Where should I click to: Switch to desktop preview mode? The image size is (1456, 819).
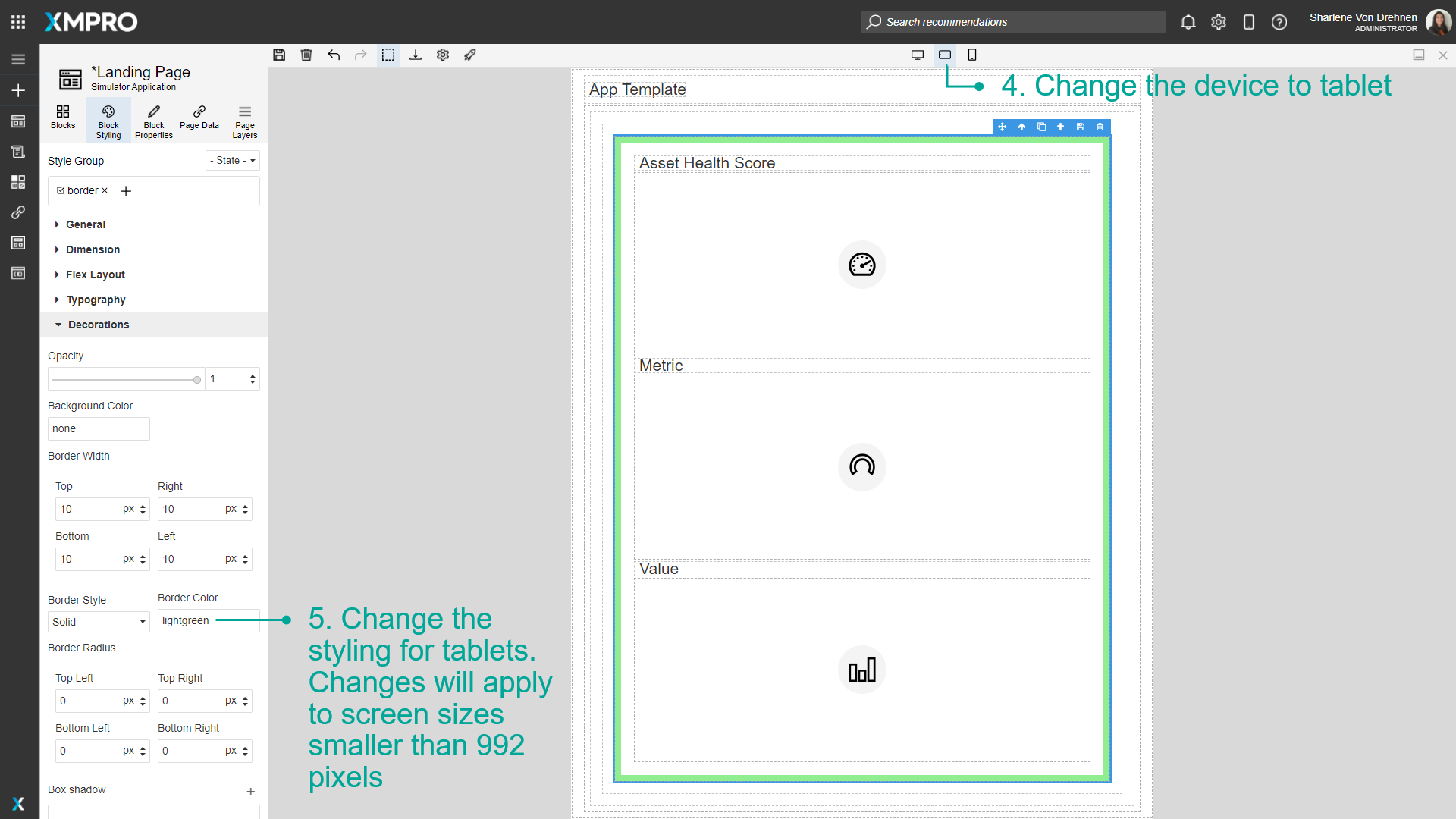[x=918, y=55]
